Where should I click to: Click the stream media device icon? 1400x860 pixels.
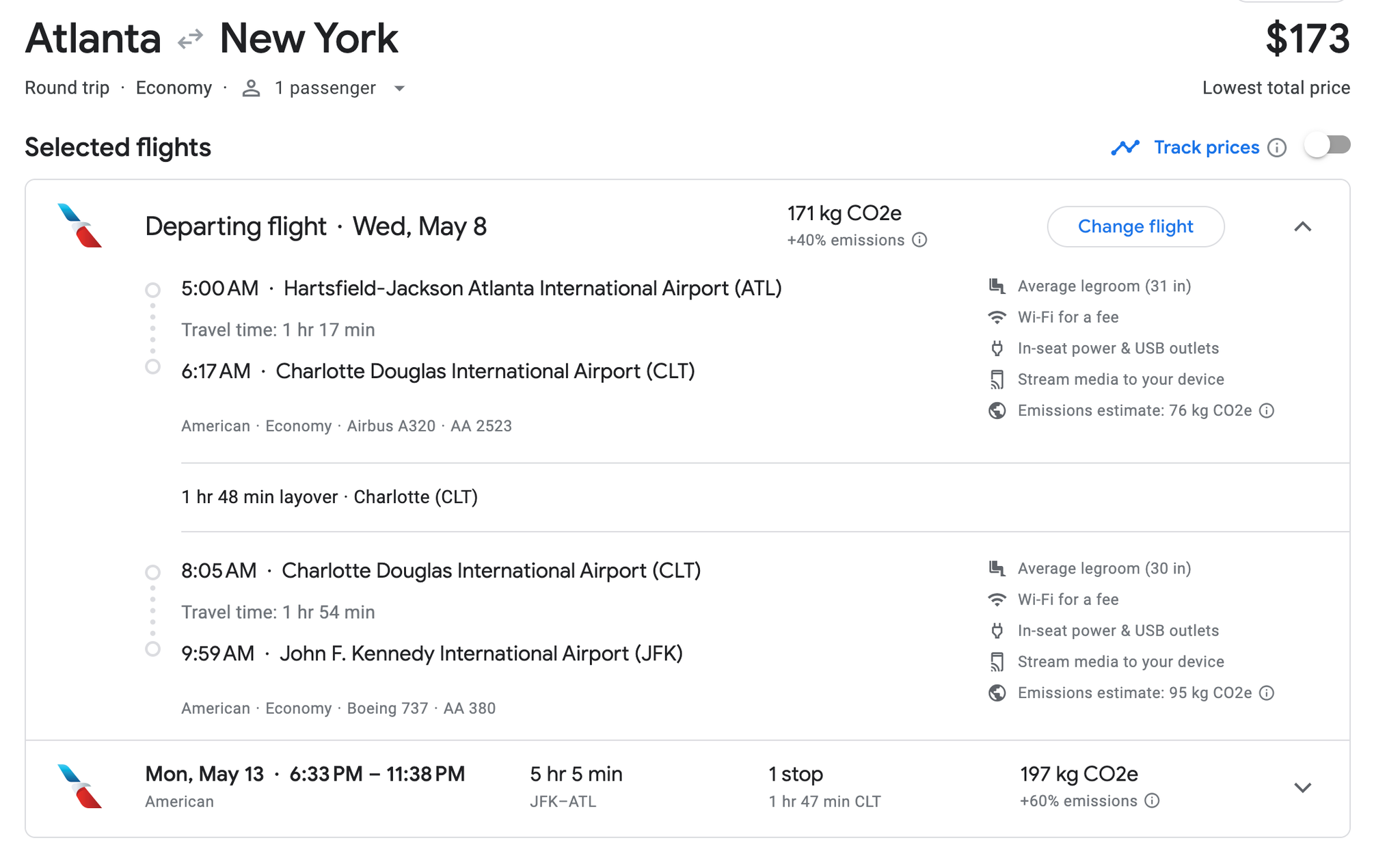(x=997, y=379)
